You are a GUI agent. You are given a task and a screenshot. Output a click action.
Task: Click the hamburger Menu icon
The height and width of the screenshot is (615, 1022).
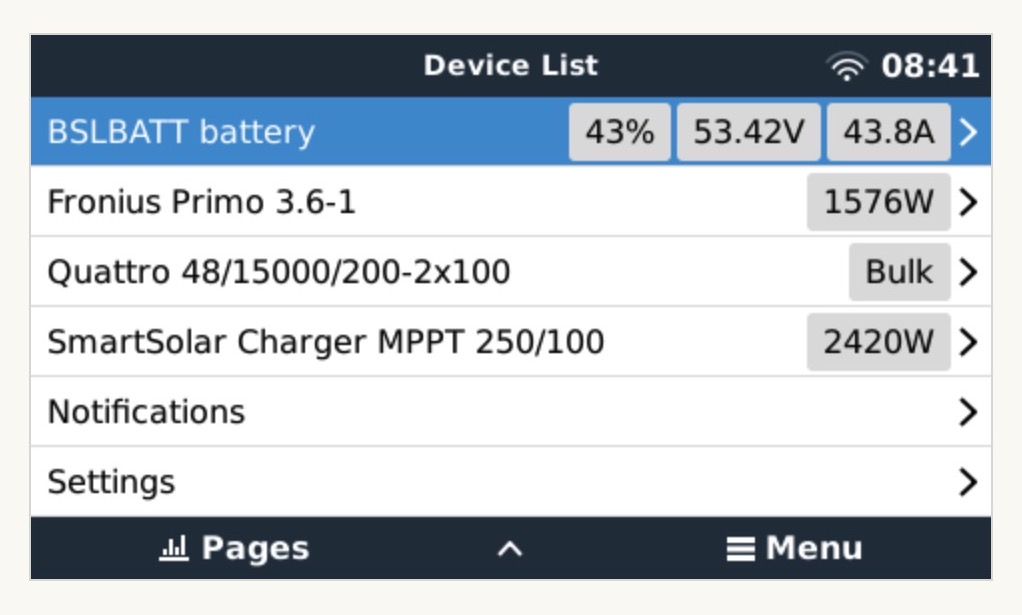click(x=740, y=549)
